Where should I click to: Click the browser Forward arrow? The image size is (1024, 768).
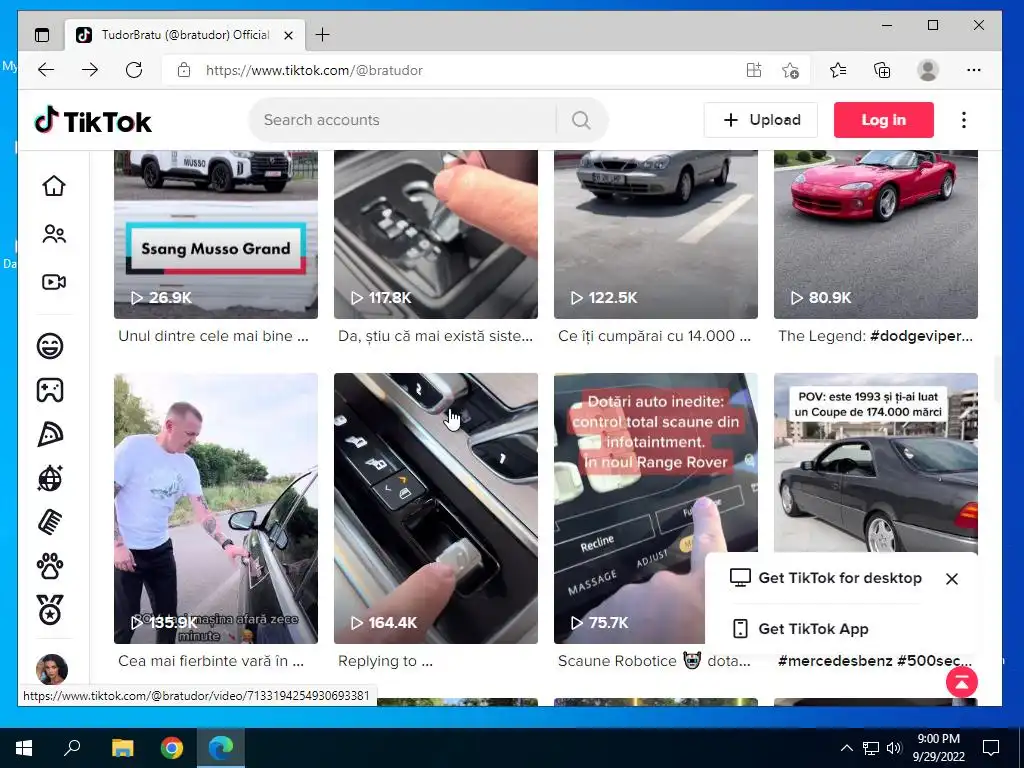(x=89, y=70)
